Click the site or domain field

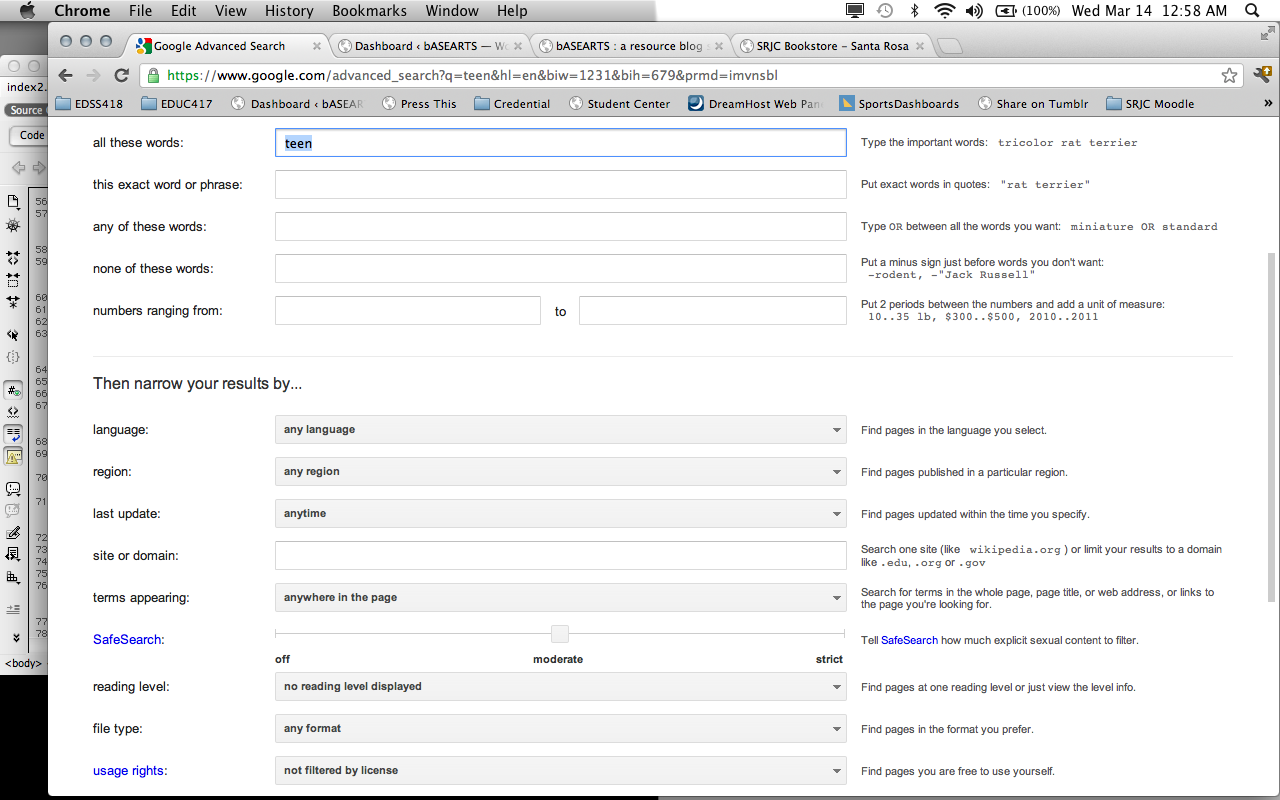click(560, 556)
